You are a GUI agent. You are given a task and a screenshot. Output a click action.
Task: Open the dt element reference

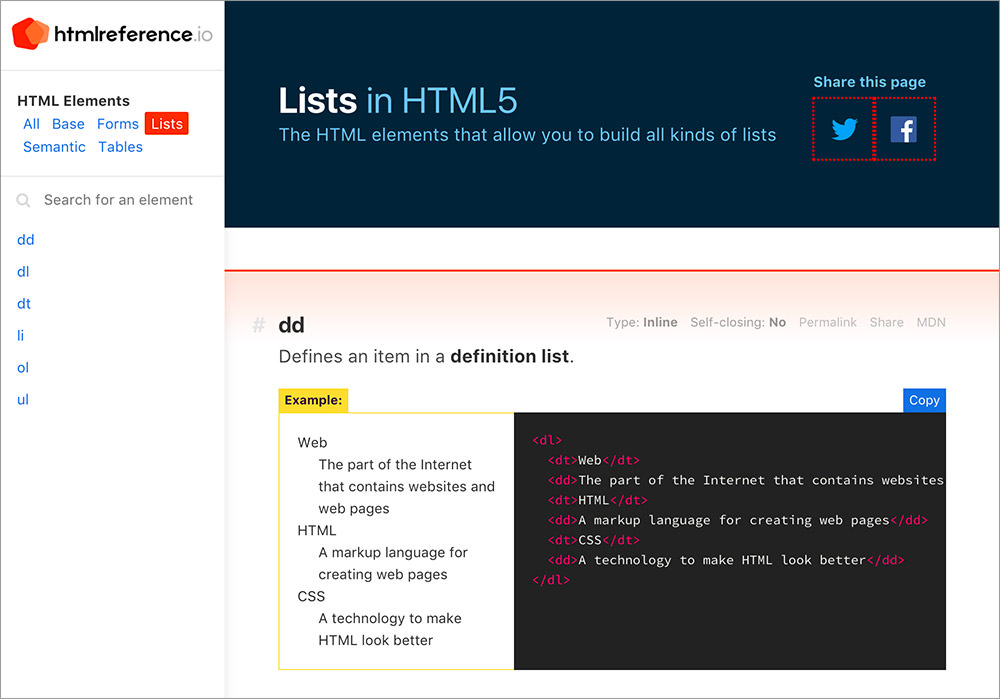click(23, 303)
